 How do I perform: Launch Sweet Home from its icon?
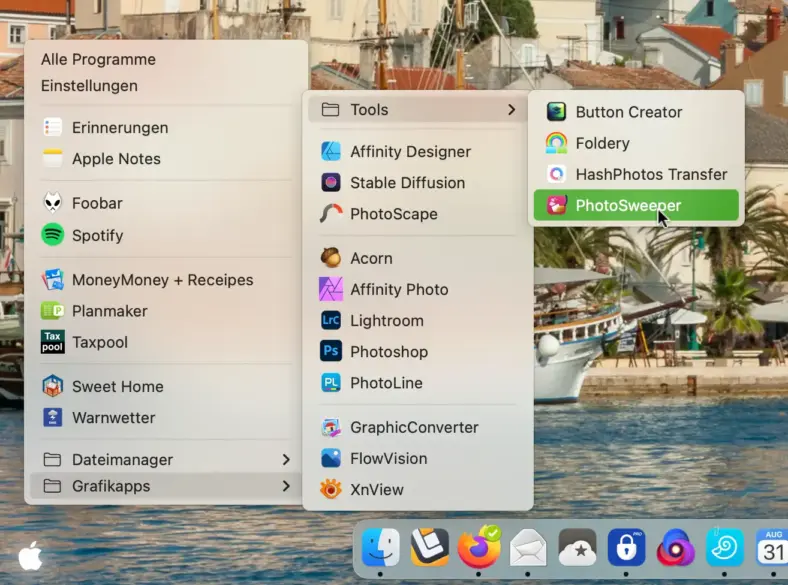pyautogui.click(x=53, y=386)
